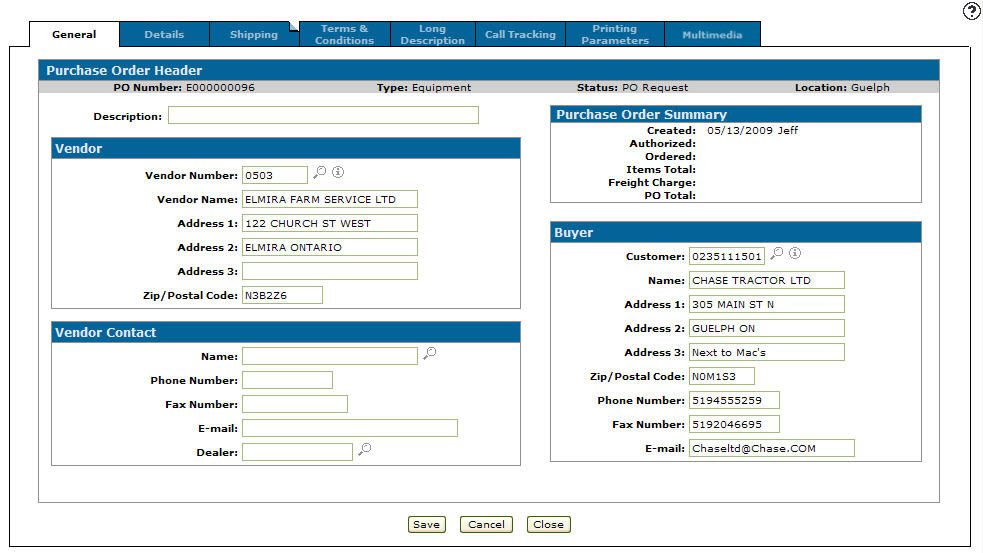Show buyer customer info icon

click(x=795, y=253)
